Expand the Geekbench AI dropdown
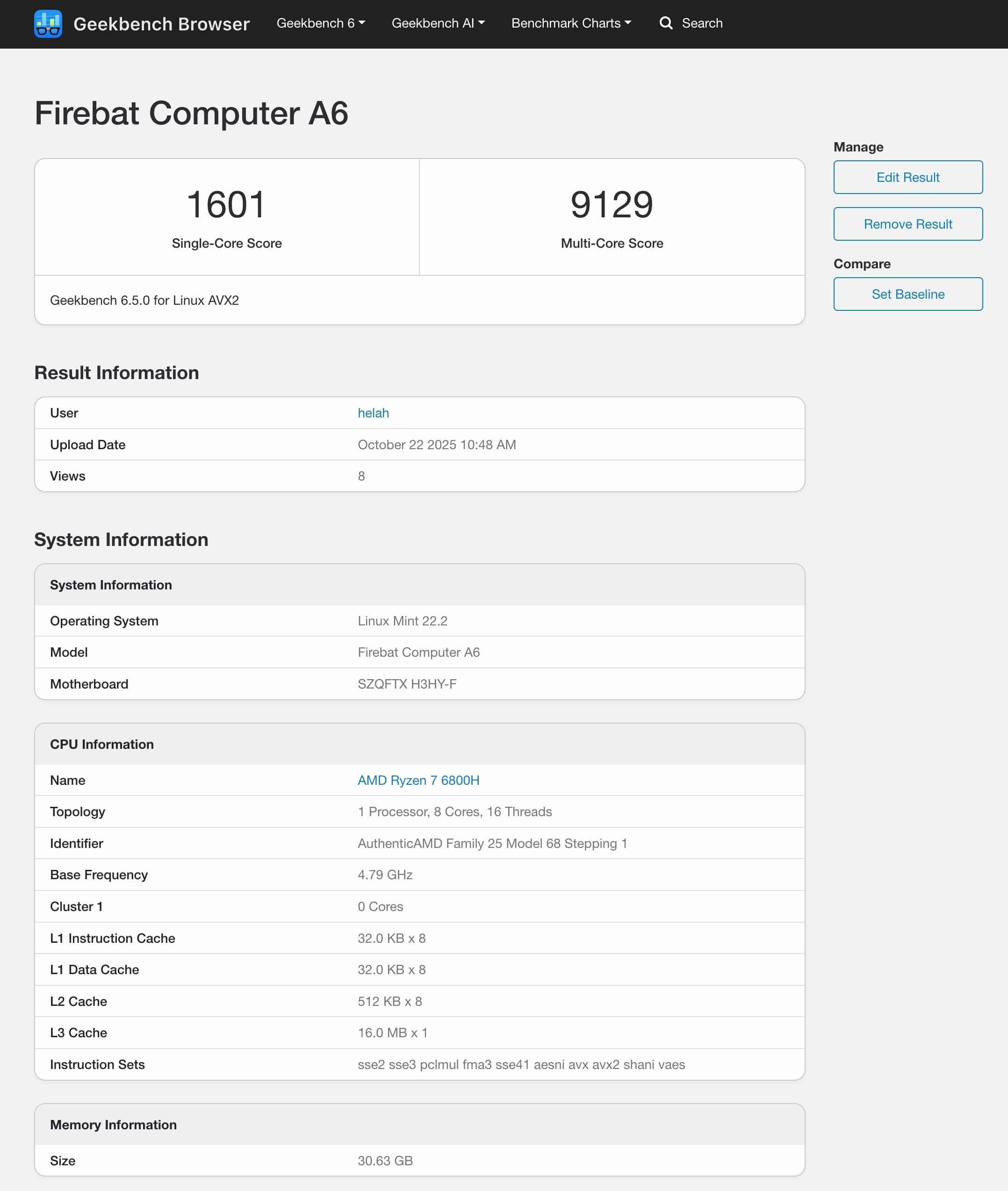 438,23
